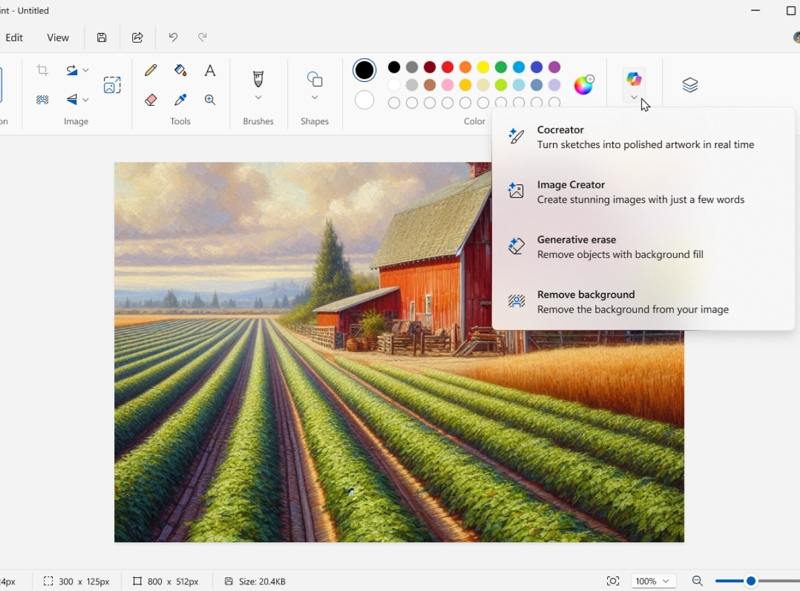Open the Layers panel
This screenshot has height=591, width=800.
(691, 82)
